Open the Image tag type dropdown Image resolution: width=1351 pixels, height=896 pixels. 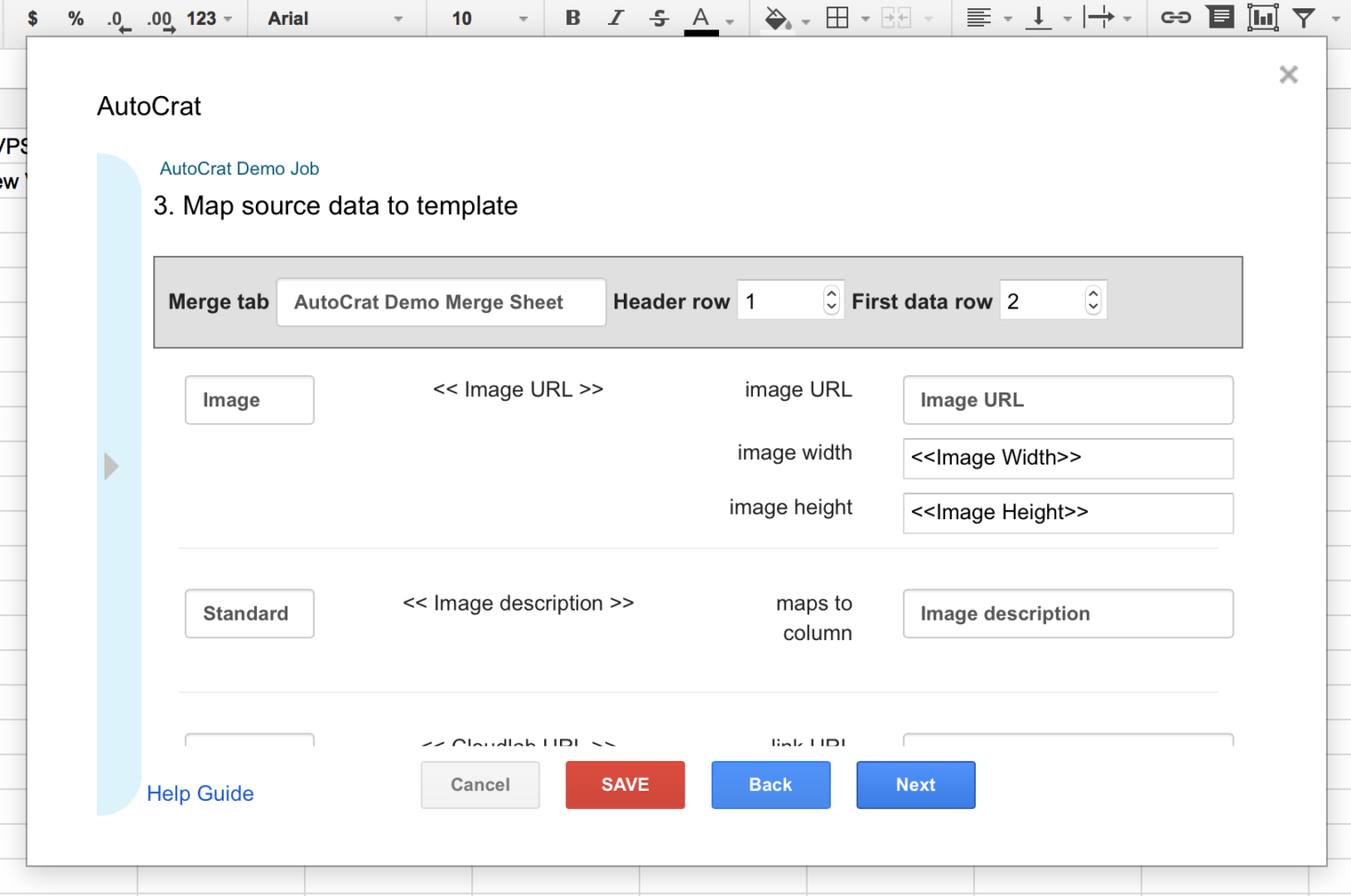point(250,400)
